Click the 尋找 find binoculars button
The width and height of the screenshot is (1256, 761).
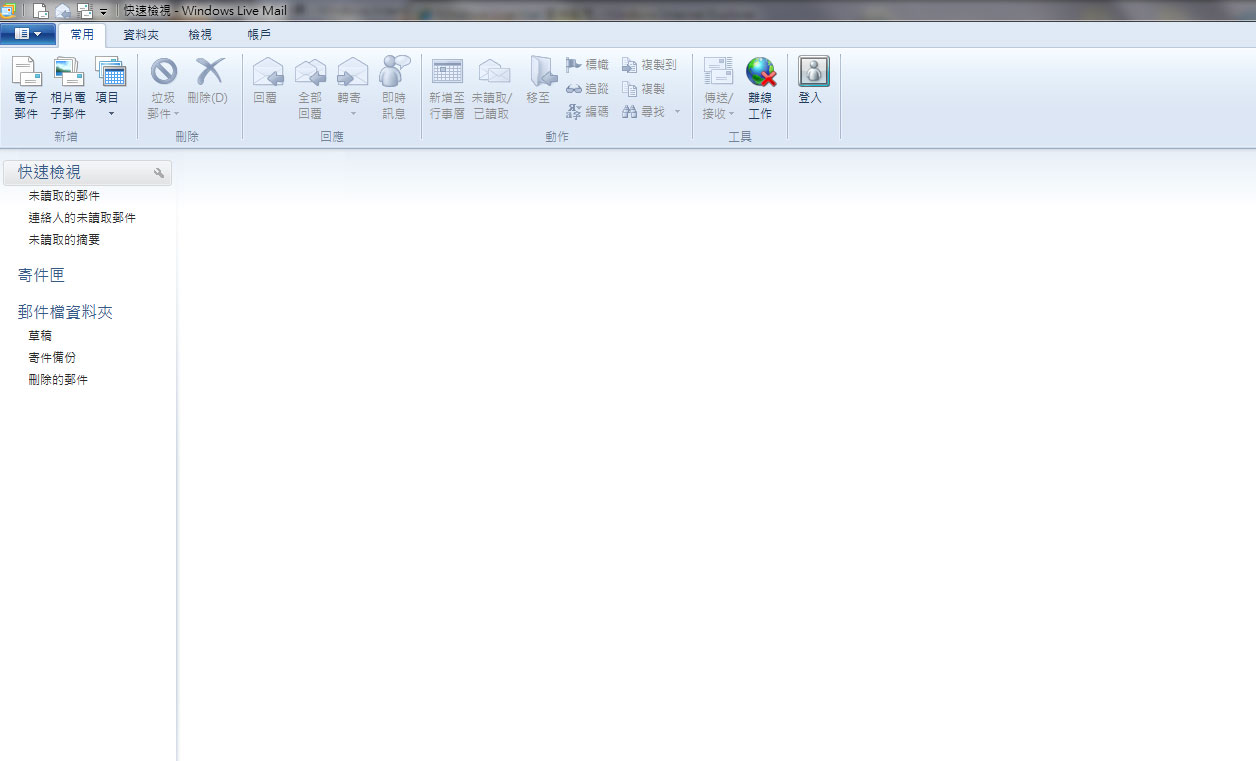pyautogui.click(x=643, y=112)
